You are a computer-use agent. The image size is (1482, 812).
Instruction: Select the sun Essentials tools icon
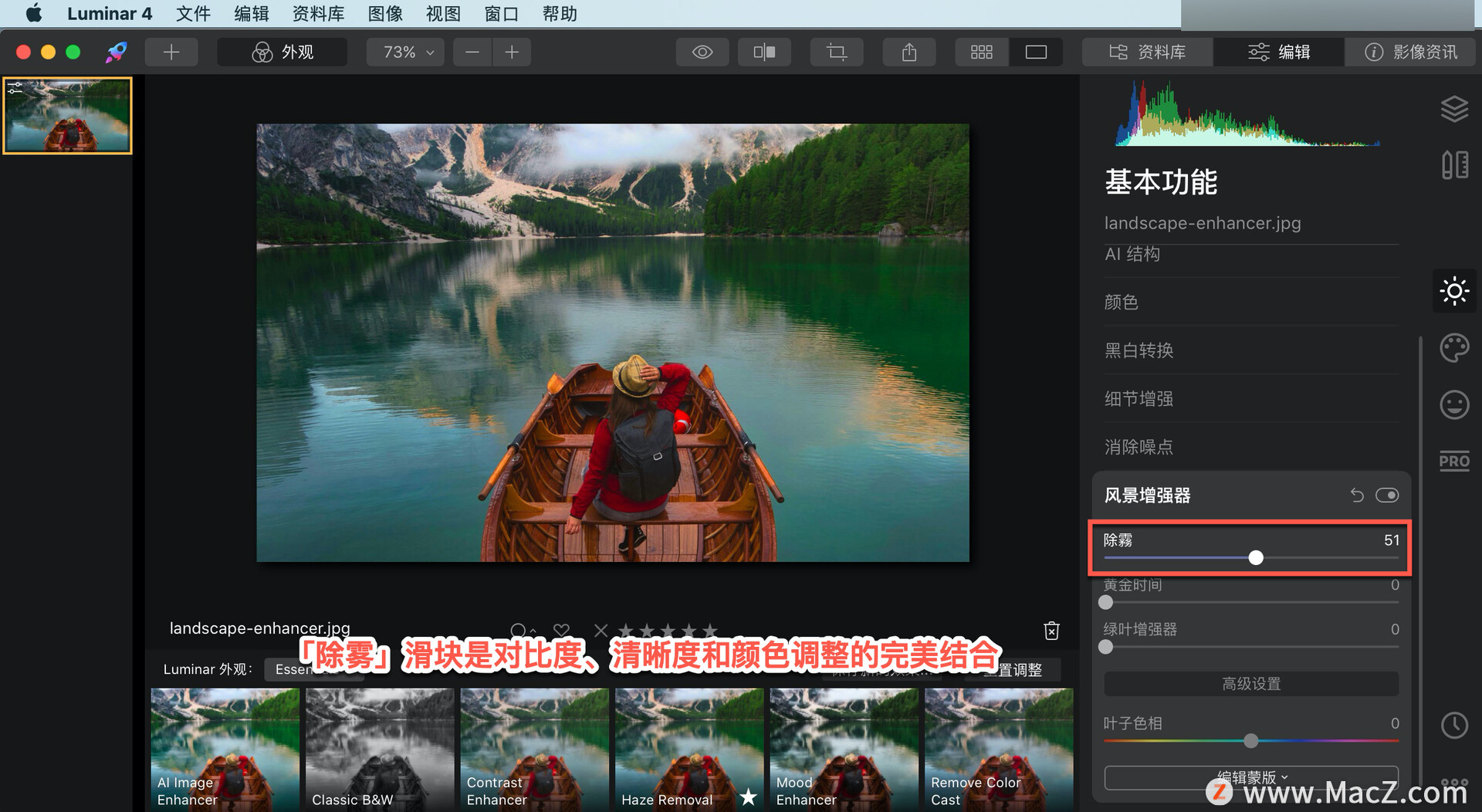1454,291
